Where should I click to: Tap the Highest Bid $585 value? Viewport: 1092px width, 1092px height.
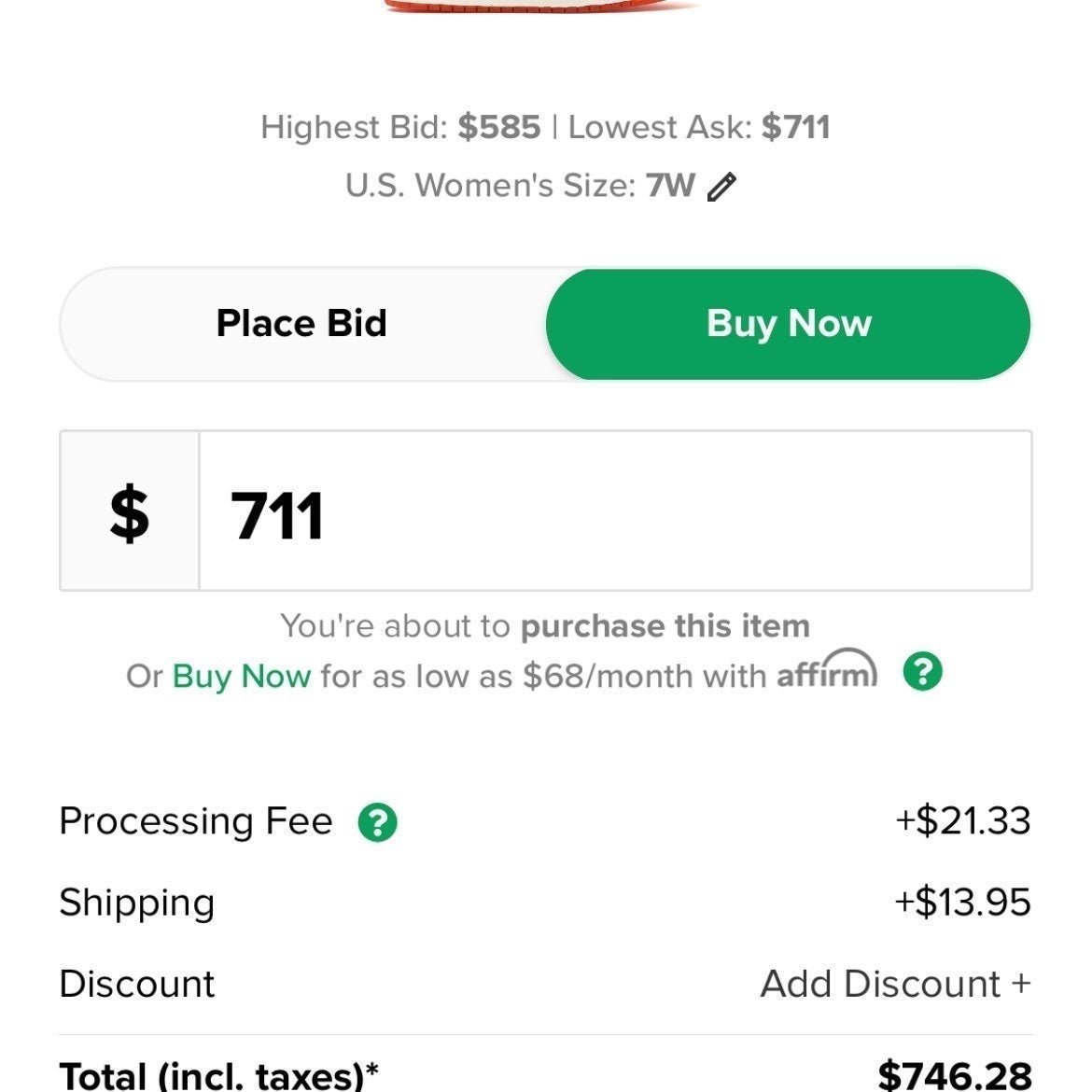498,128
